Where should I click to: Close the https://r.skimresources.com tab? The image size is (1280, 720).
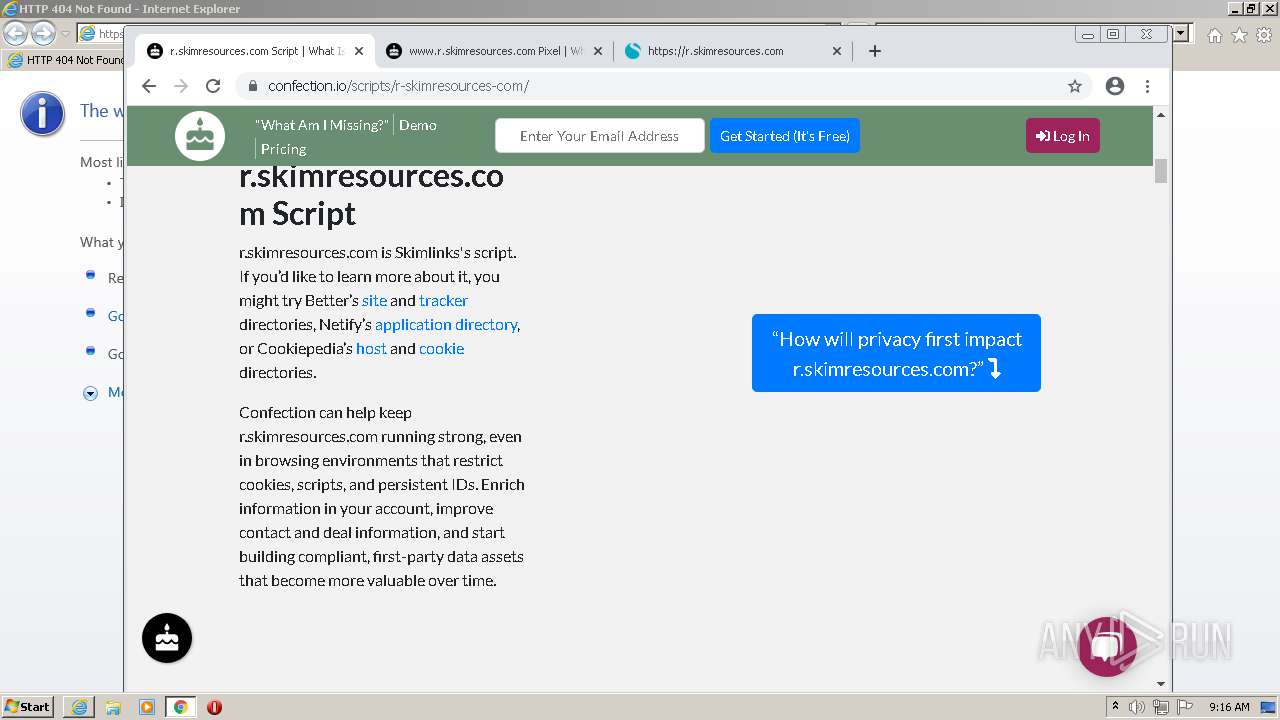[837, 51]
